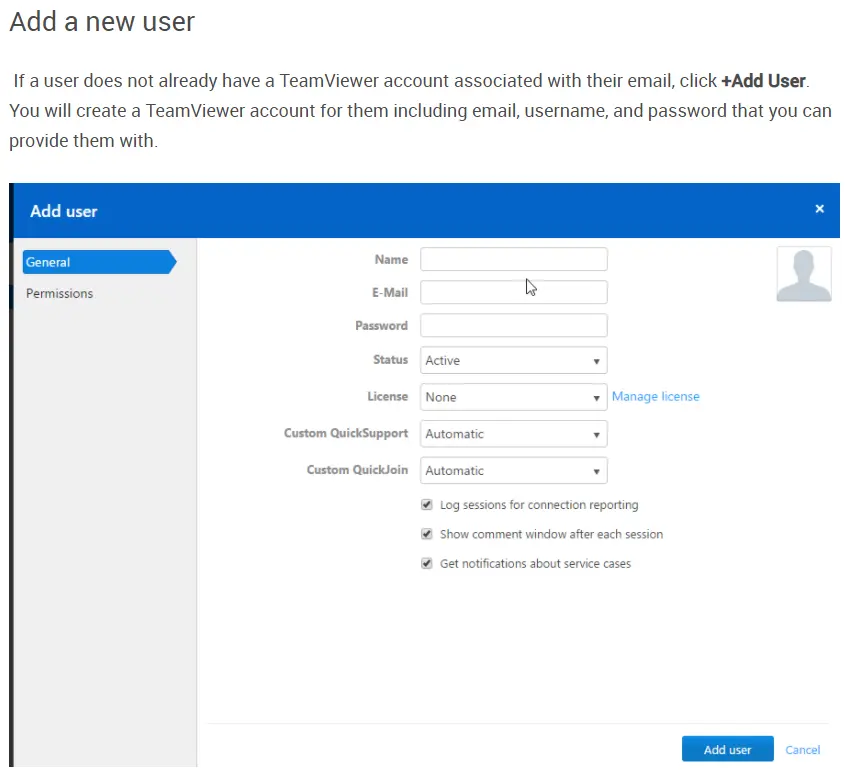Toggle Get notifications about service cases
Image resolution: width=864 pixels, height=783 pixels.
pyautogui.click(x=426, y=563)
